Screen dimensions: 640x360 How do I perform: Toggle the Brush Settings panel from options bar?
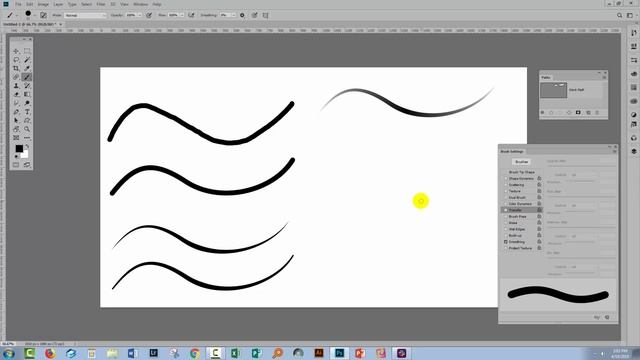43,15
